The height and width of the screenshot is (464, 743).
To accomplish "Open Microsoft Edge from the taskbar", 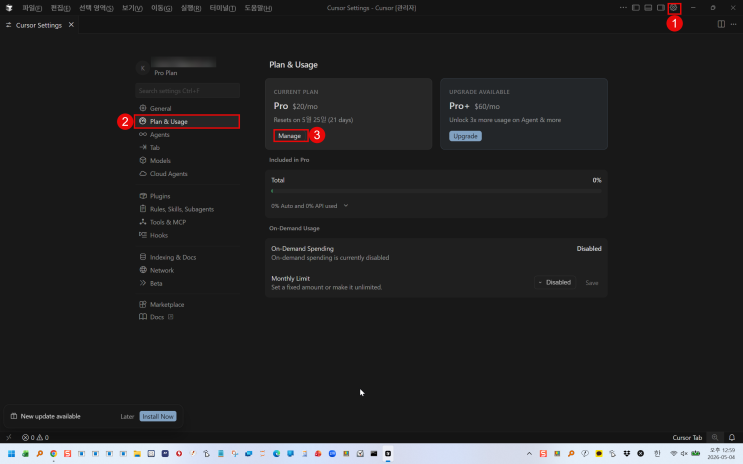I will tap(276, 454).
